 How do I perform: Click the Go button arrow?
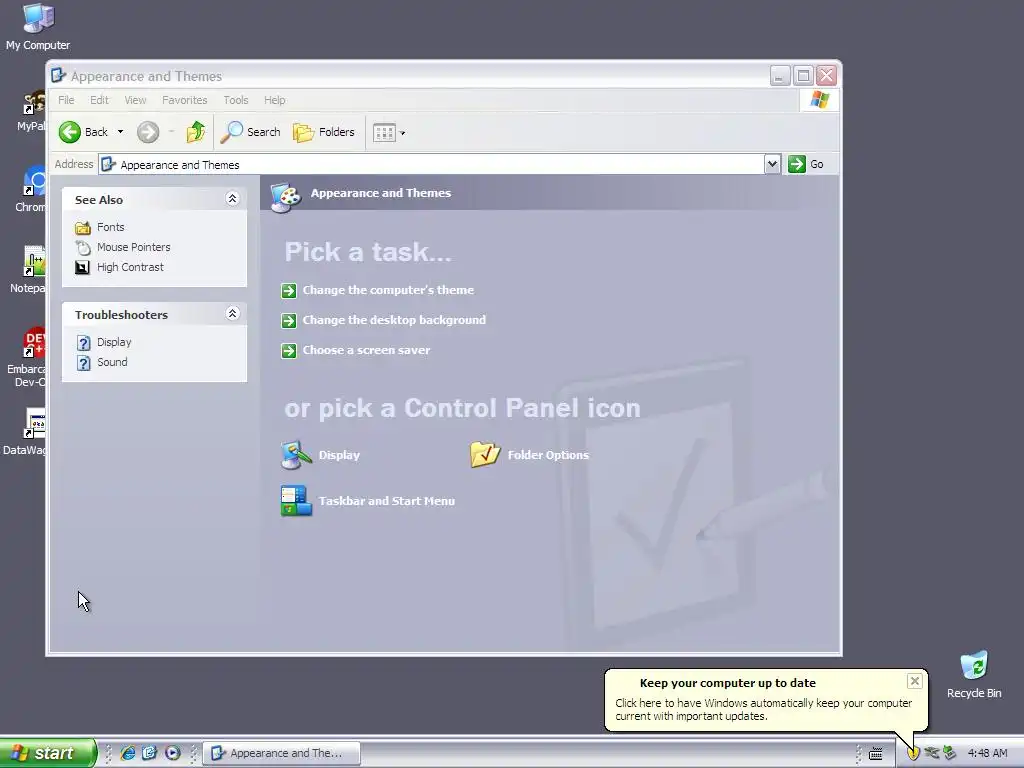click(x=797, y=164)
